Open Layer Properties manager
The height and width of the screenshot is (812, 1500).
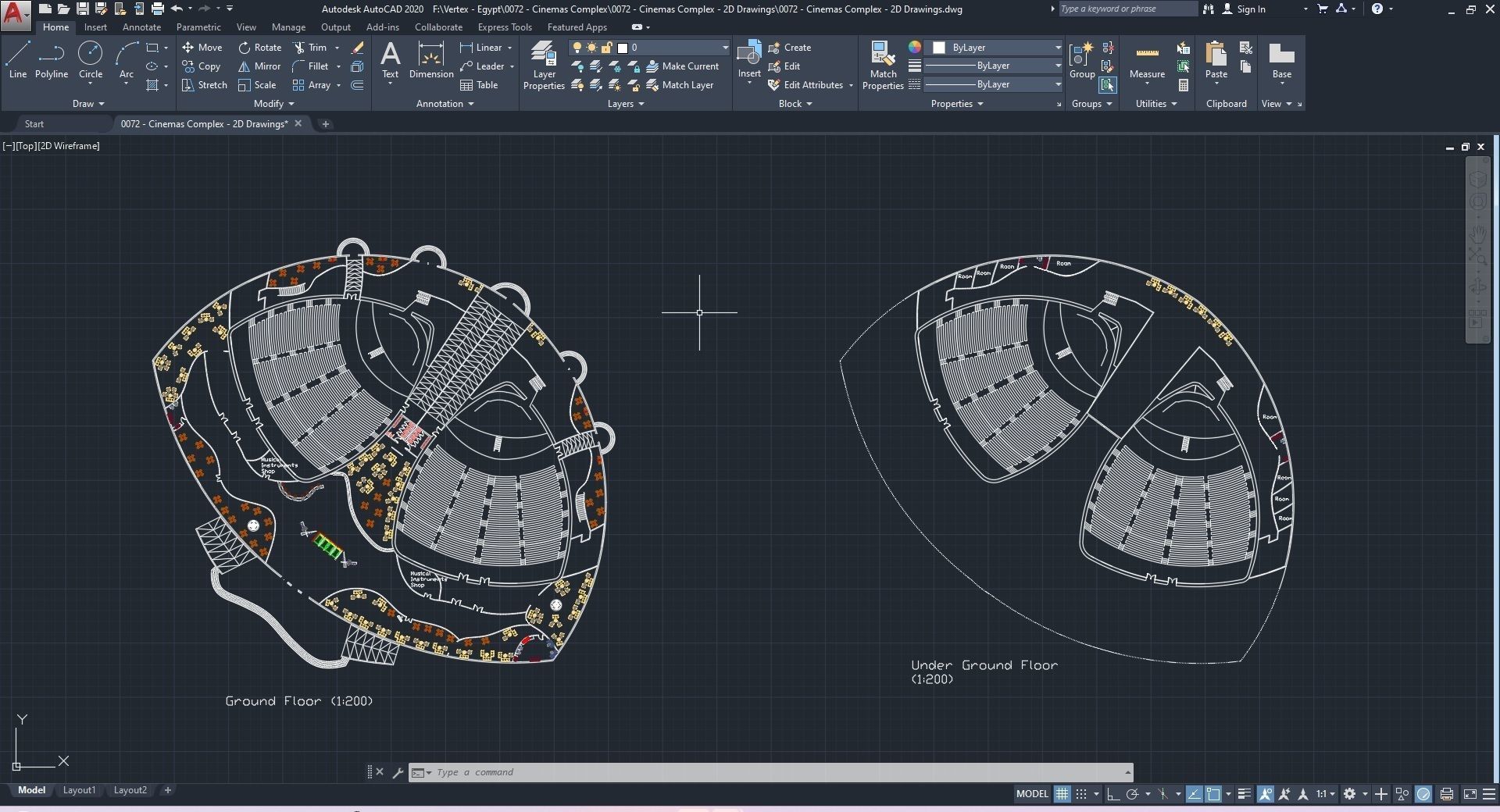pyautogui.click(x=544, y=66)
